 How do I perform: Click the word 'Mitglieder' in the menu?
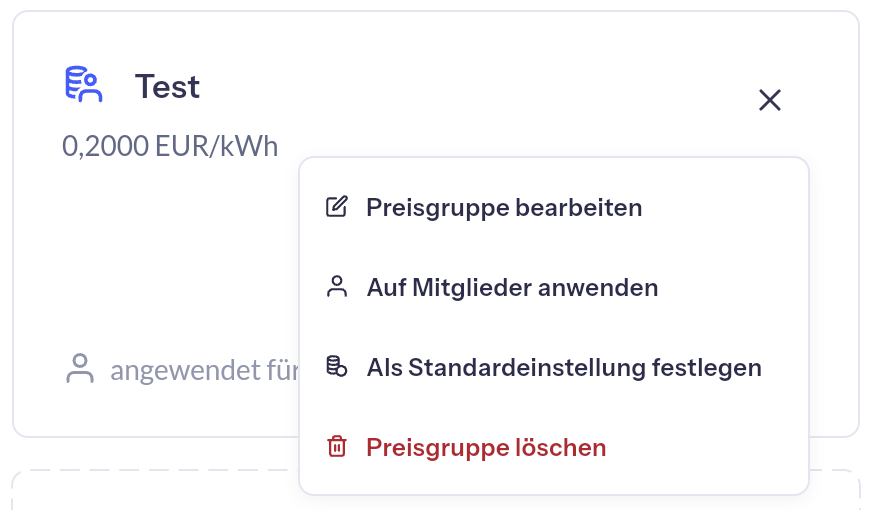coord(476,288)
